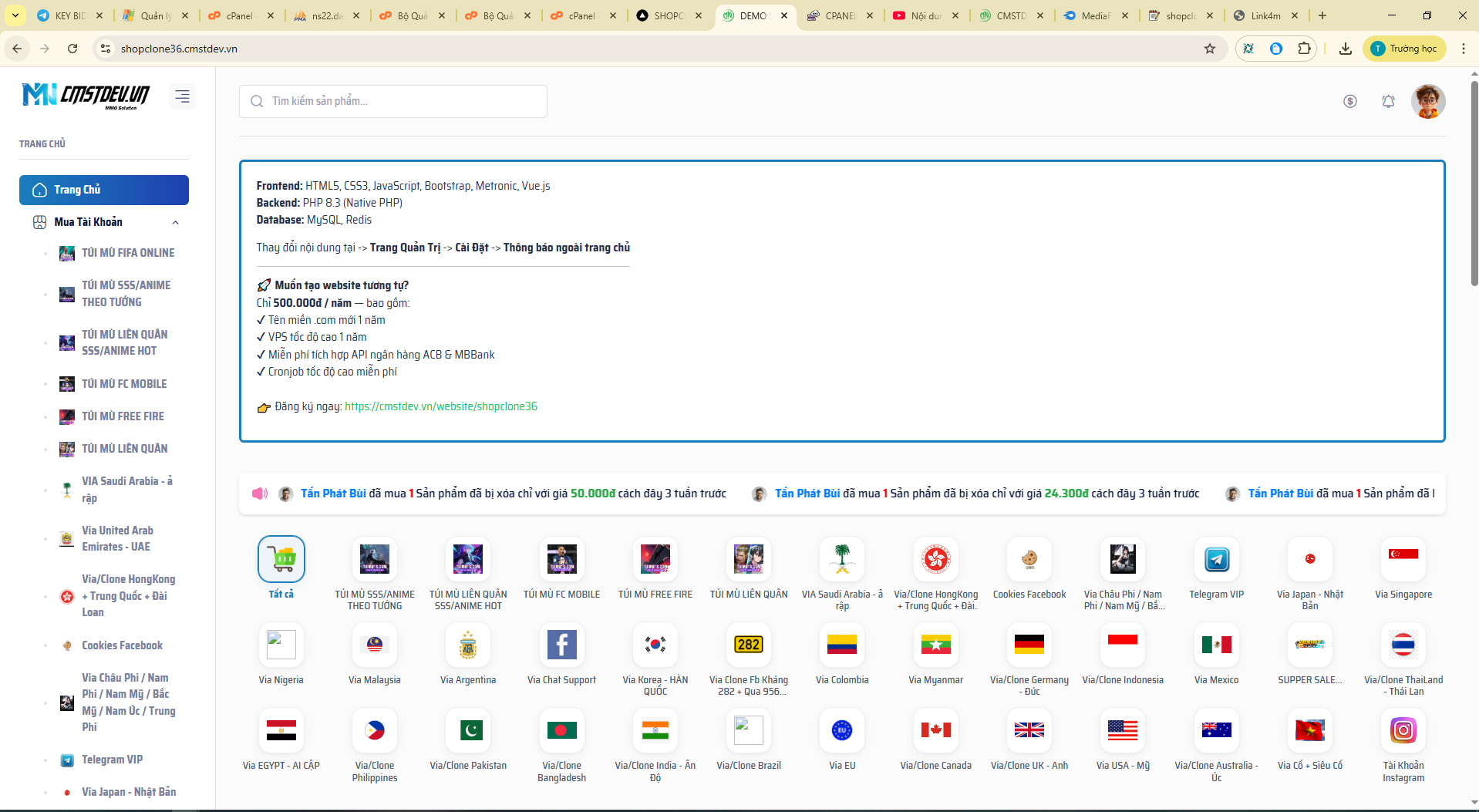The width and height of the screenshot is (1479, 812).
Task: Toggle the sidebar with the hamburger button
Action: coord(182,96)
